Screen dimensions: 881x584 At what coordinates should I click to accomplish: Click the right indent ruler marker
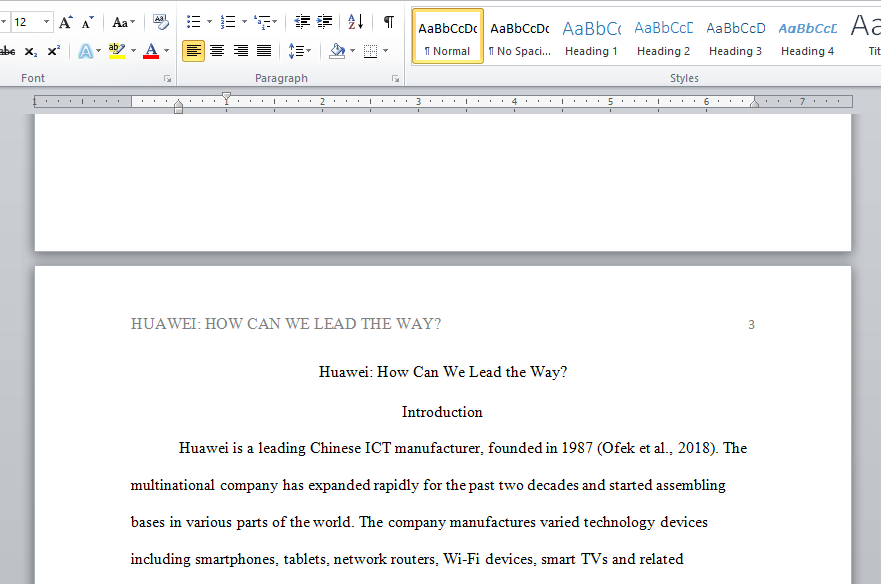point(755,102)
